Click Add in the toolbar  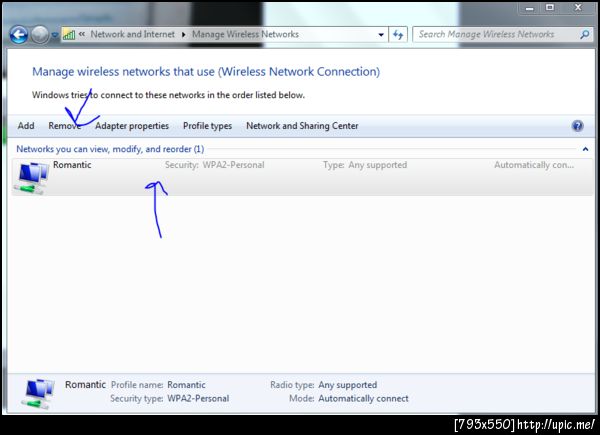tap(26, 126)
